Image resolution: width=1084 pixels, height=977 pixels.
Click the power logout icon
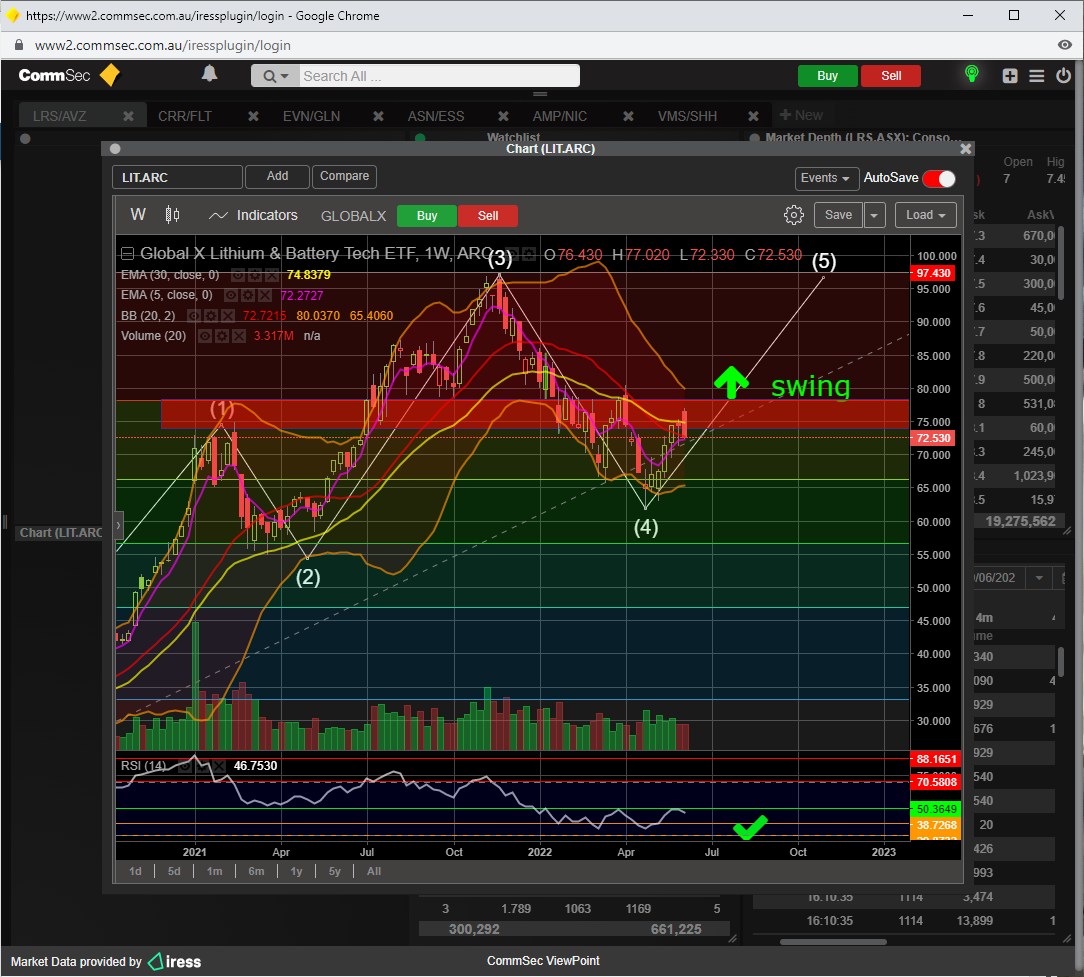click(x=1063, y=76)
